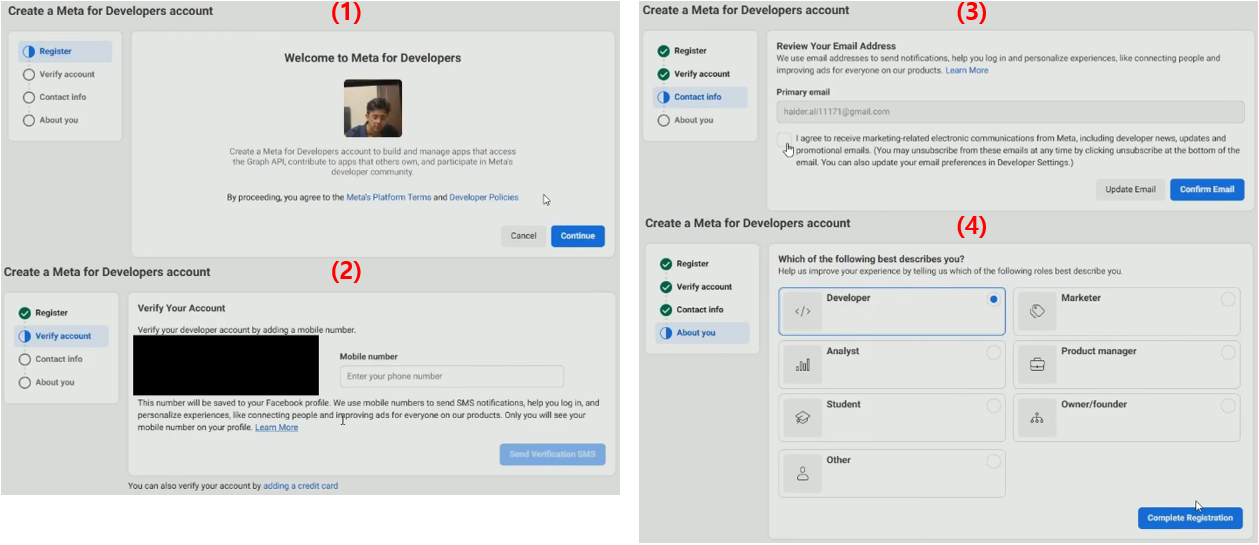Screen dimensions: 1259x545
Task: Select the Product manager radio button
Action: pos(1228,352)
